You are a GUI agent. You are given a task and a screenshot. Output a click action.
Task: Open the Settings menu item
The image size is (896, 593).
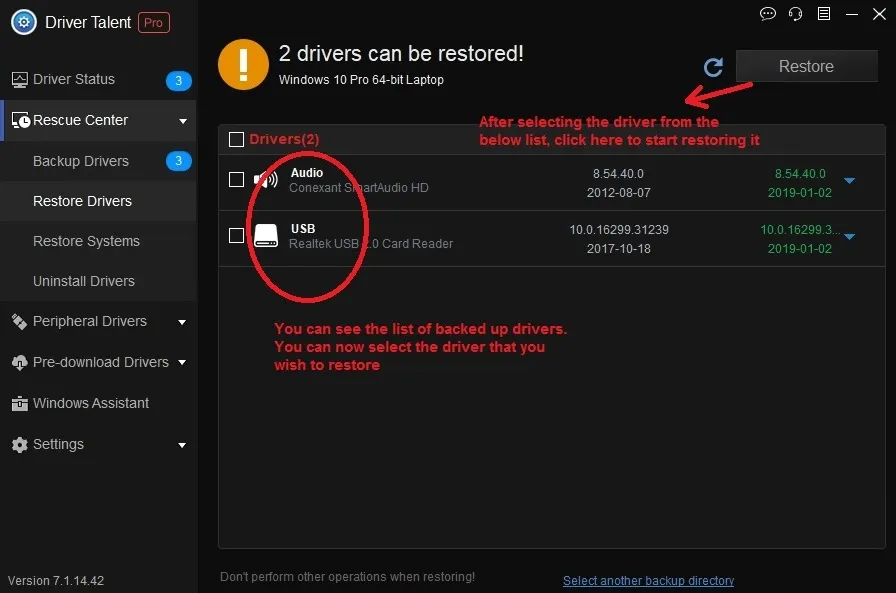(98, 444)
